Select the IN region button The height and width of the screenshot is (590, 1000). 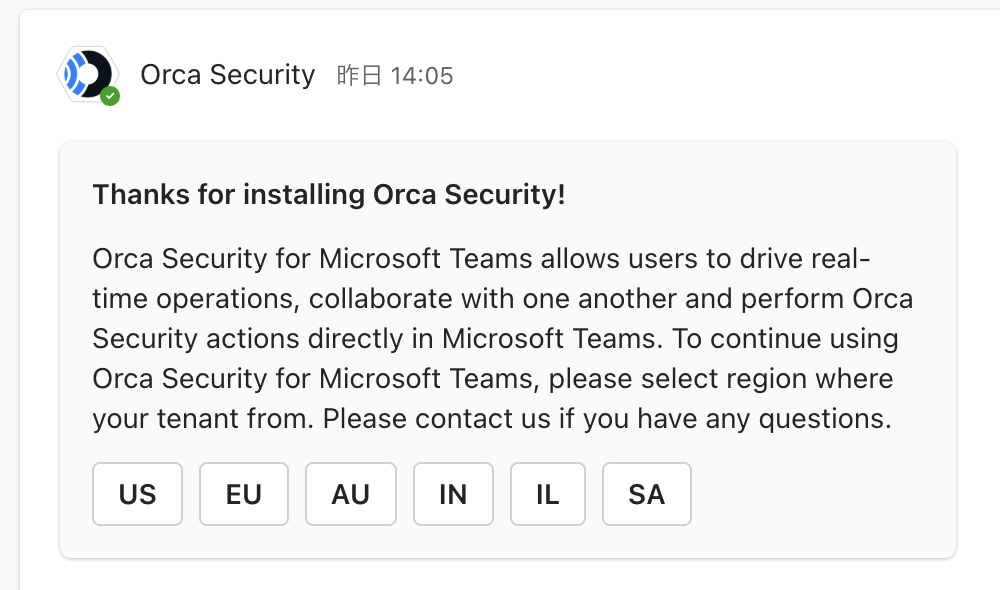point(453,494)
